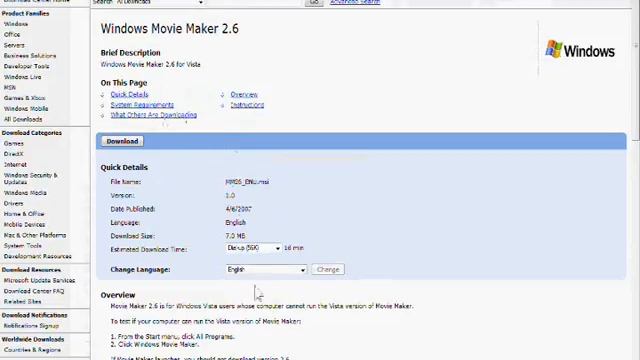Jump to the Overview section link

point(244,94)
